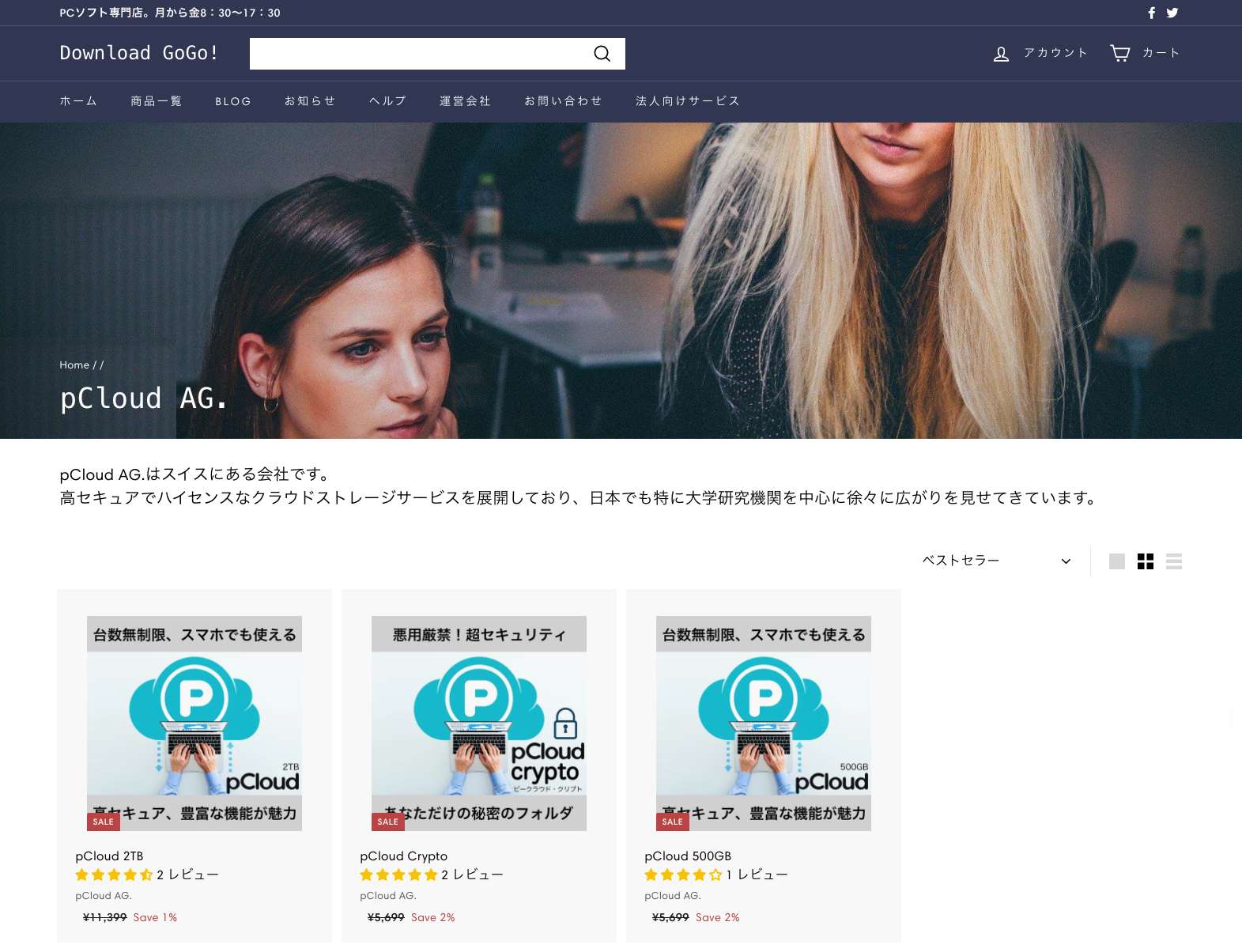Click the Home breadcrumb link

click(74, 365)
